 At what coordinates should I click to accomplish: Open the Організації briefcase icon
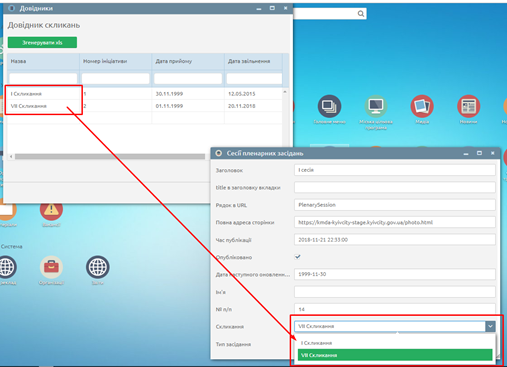click(51, 267)
